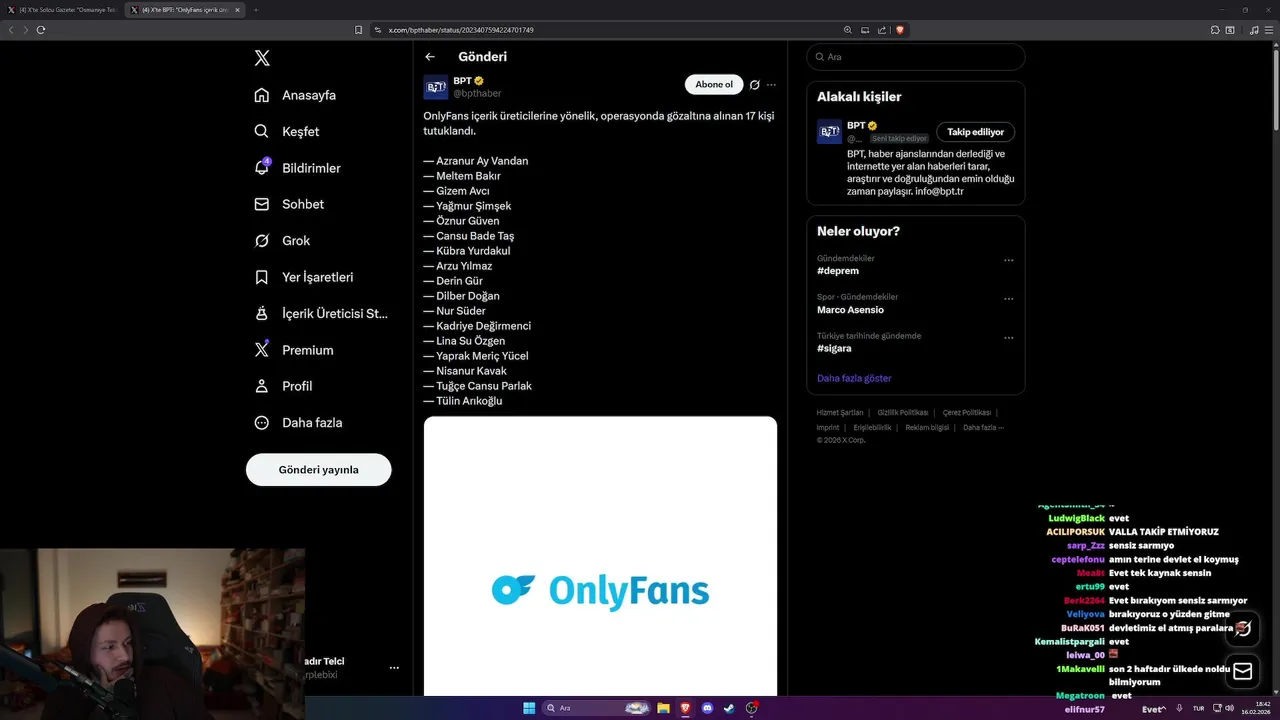The width and height of the screenshot is (1280, 720).
Task: Click the floating Grok button
Action: tap(1243, 629)
